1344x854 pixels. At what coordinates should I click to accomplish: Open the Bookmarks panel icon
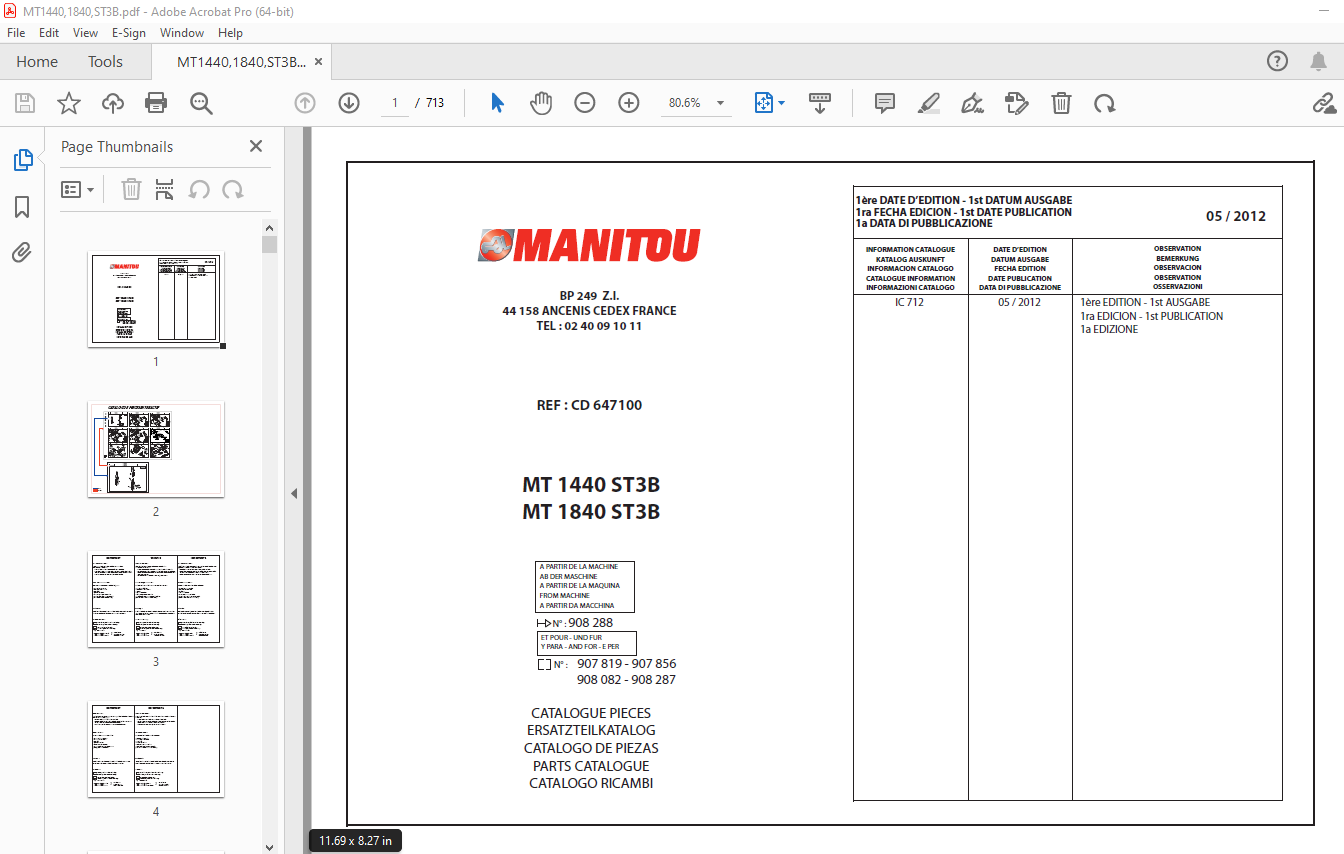[22, 206]
